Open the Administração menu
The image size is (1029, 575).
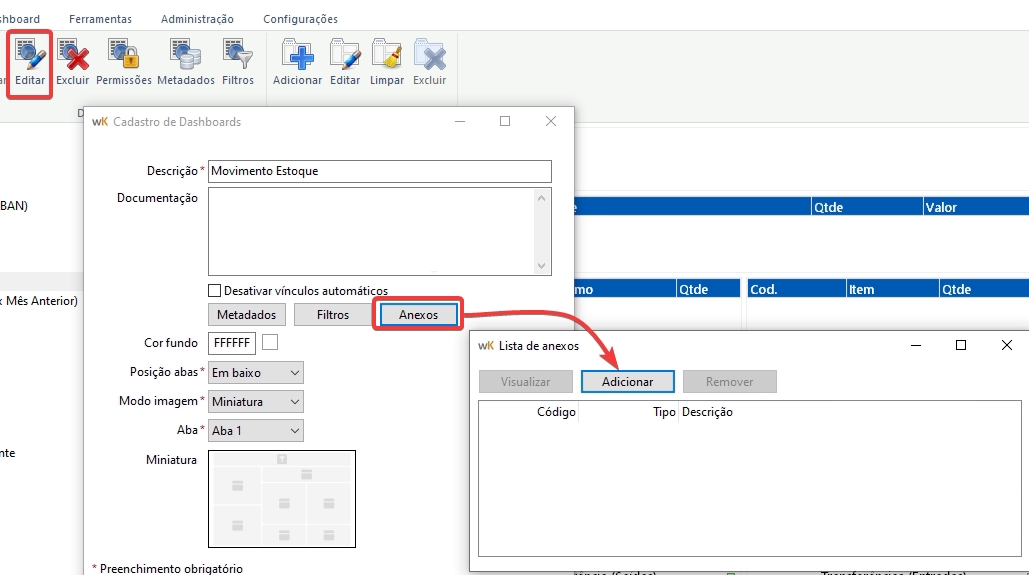tap(197, 19)
